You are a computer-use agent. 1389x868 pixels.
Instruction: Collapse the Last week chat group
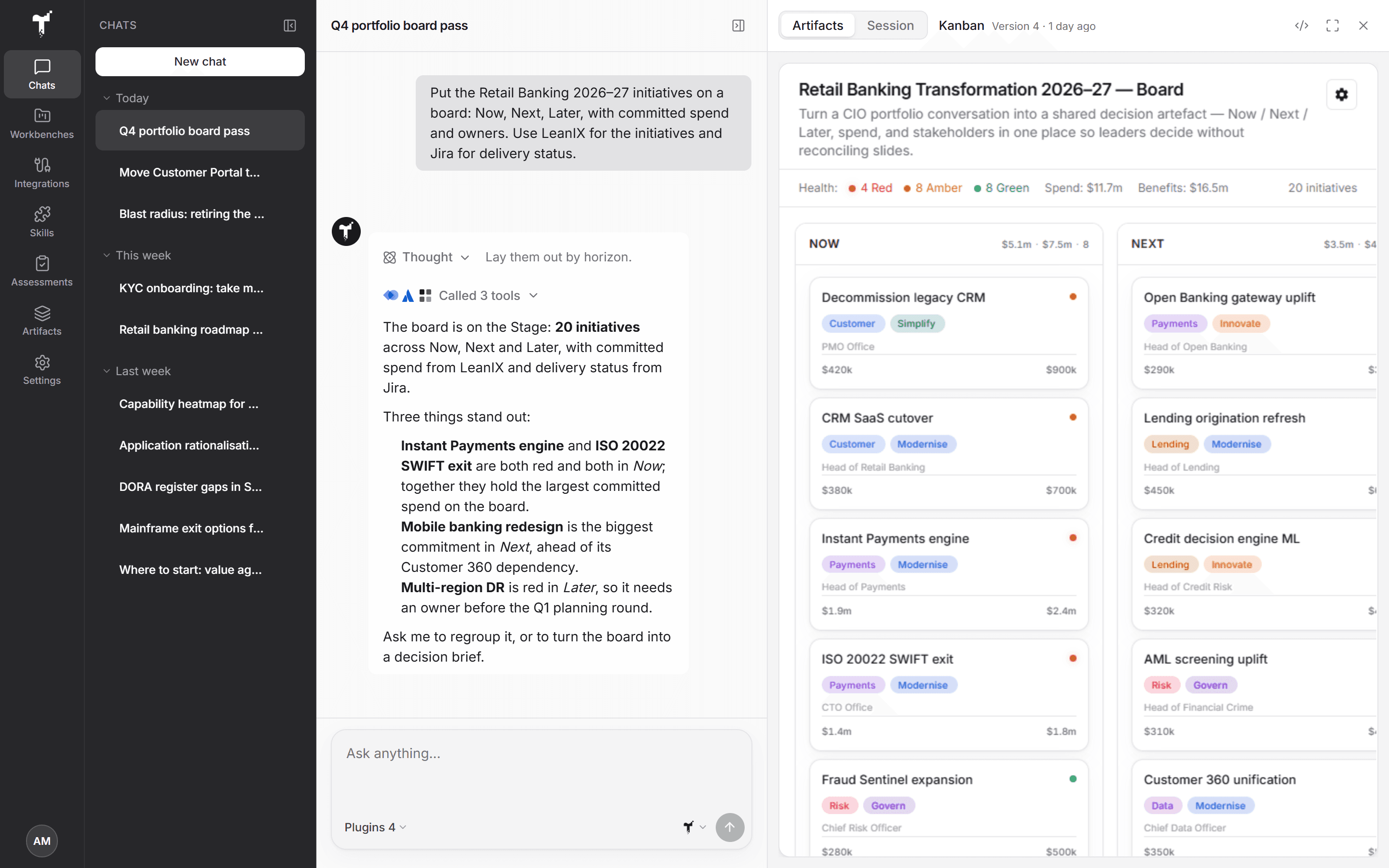click(136, 371)
